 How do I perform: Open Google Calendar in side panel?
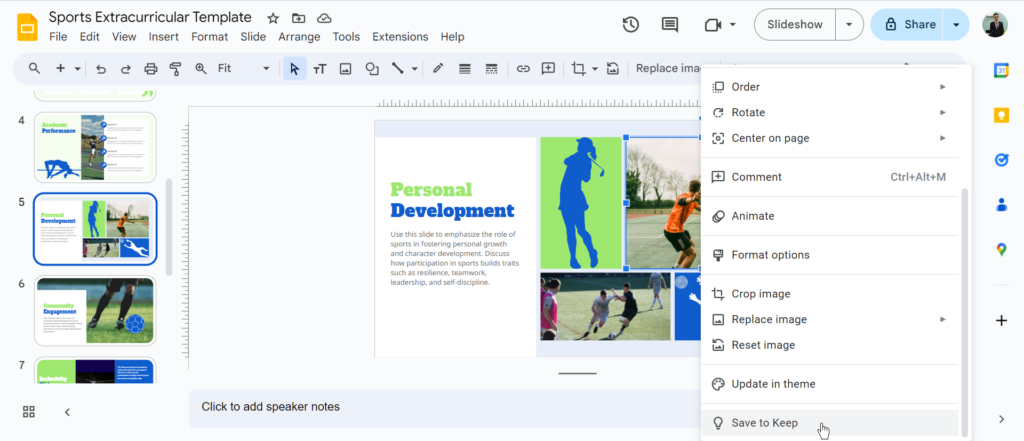1001,70
